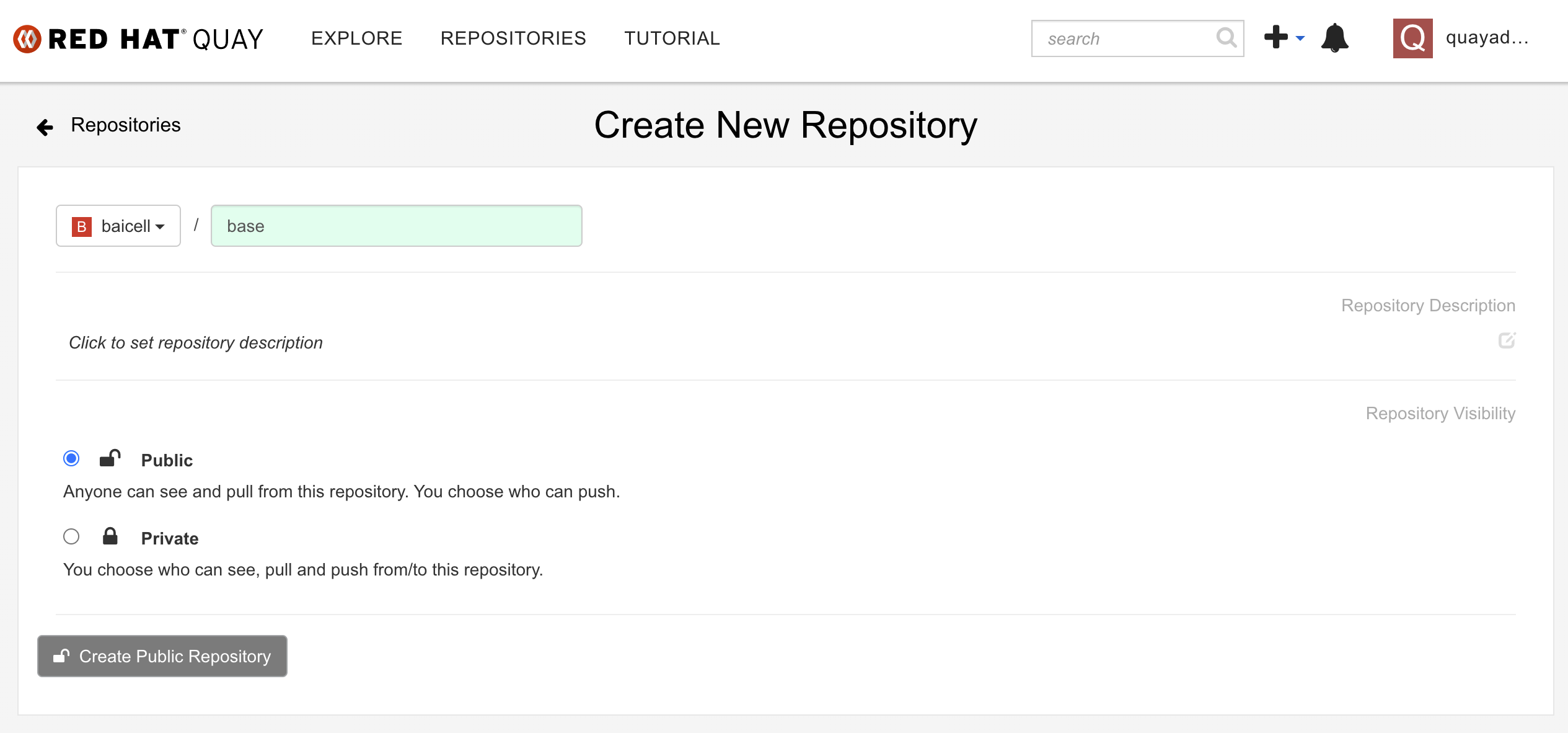Click the back arrow beside Repositories
This screenshot has height=733, width=1568.
(x=45, y=127)
